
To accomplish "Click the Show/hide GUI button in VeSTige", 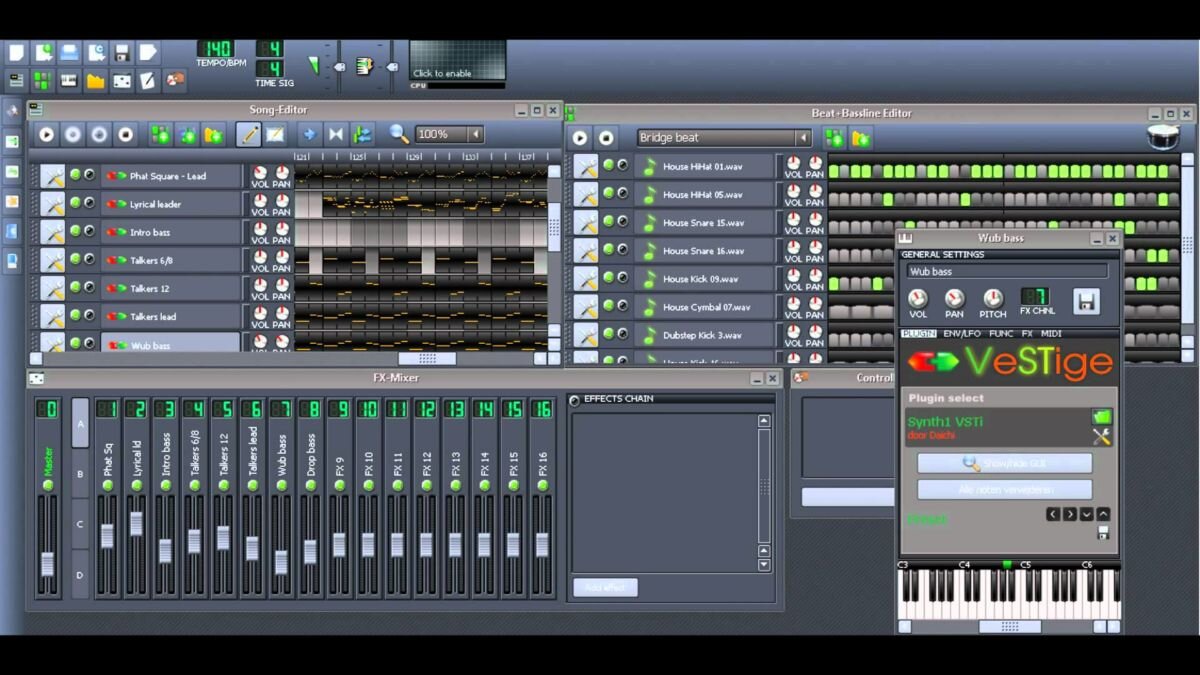I will coord(1003,462).
